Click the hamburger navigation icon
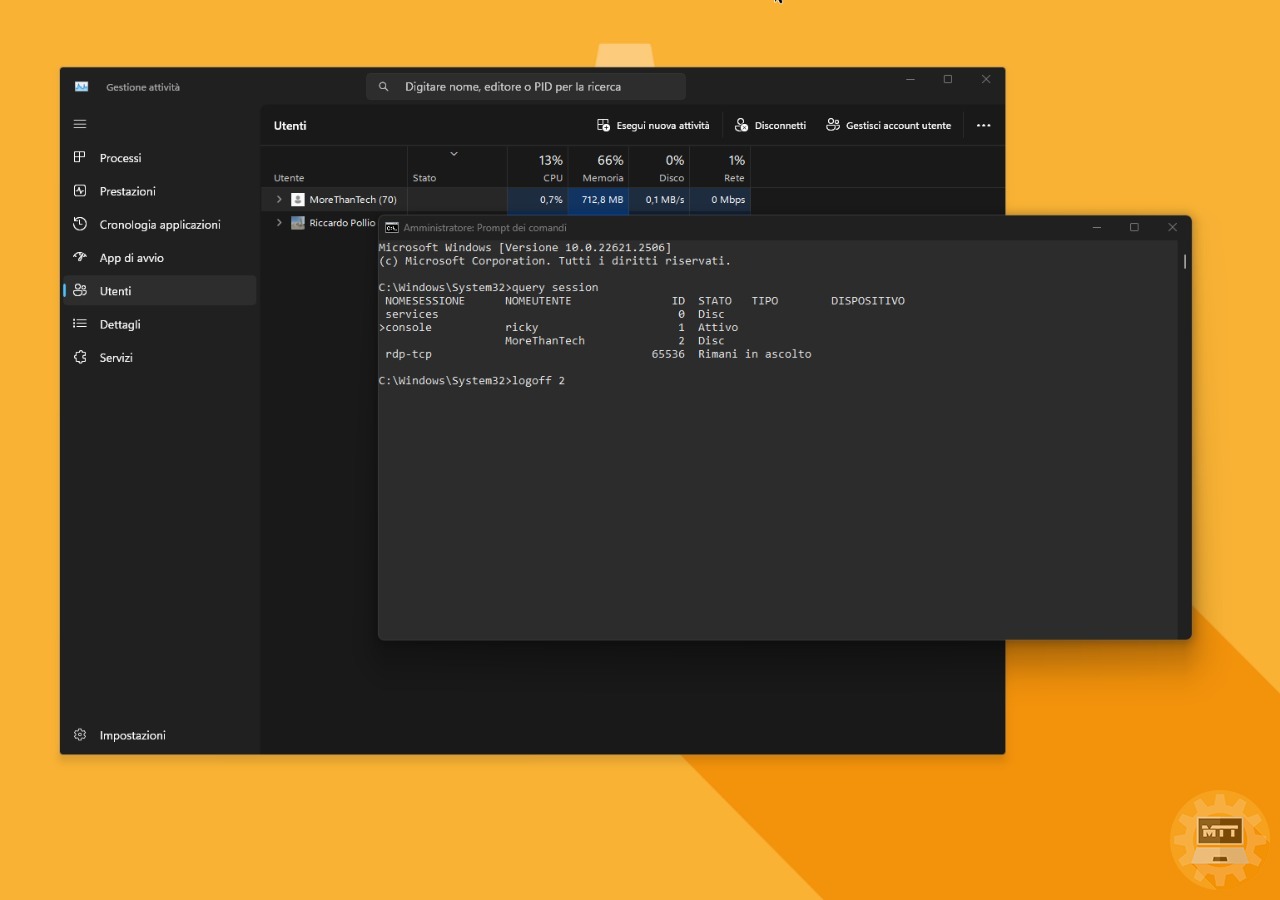This screenshot has height=900, width=1280. click(80, 124)
